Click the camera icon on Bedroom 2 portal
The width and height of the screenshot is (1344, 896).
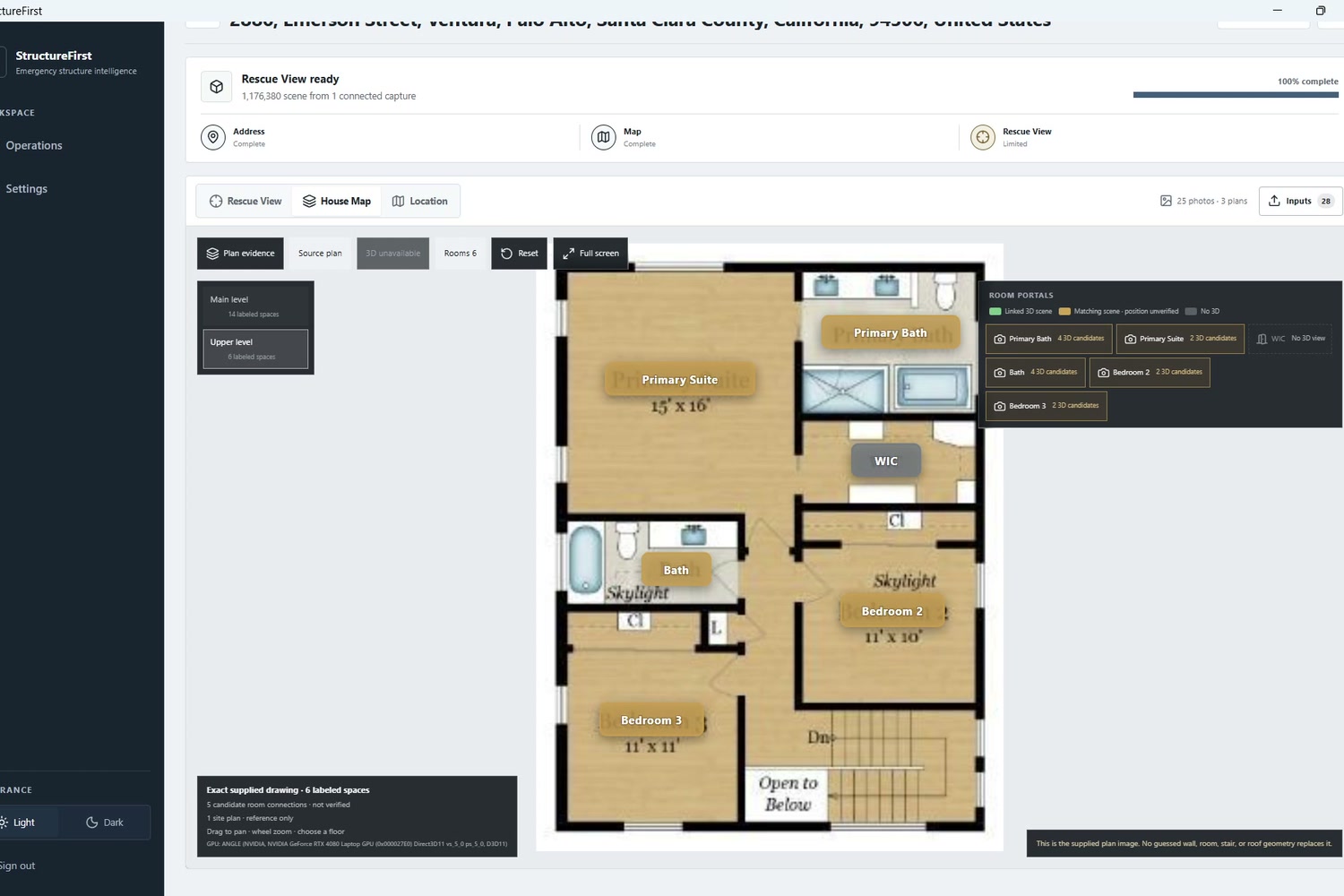tap(1104, 373)
